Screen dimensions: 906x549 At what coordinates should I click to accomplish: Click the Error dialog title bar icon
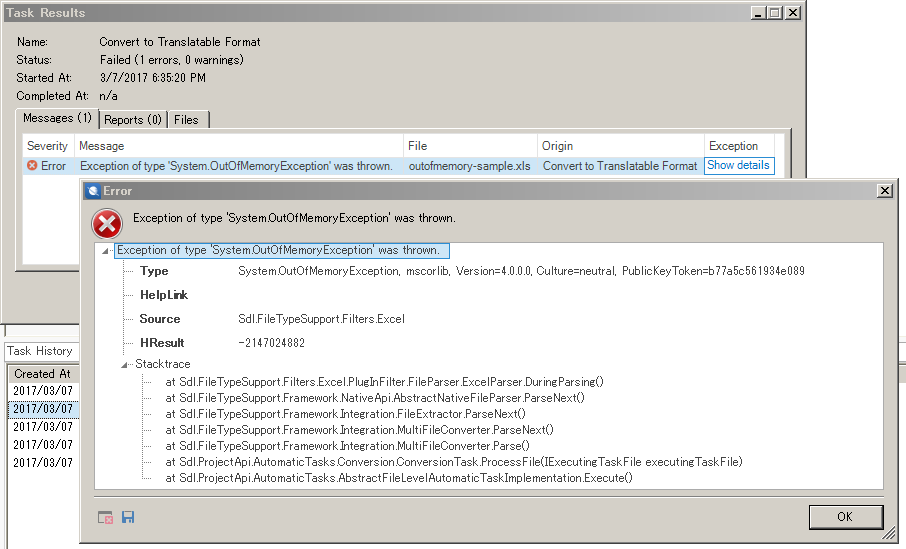pos(92,191)
